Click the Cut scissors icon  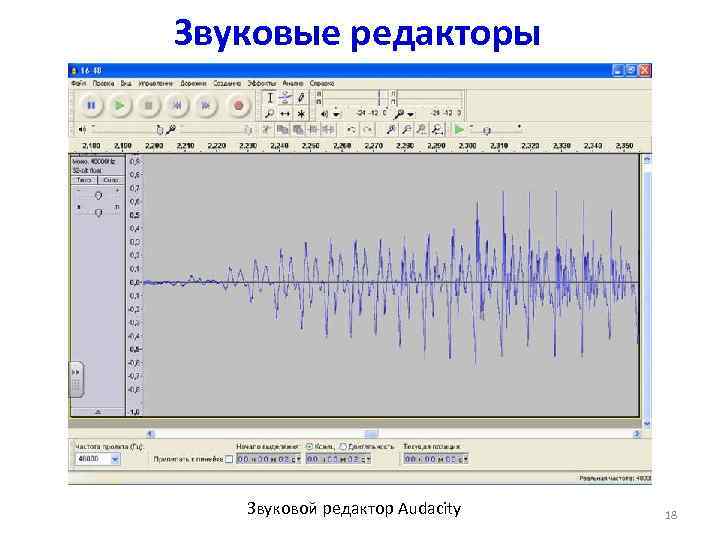pos(266,130)
